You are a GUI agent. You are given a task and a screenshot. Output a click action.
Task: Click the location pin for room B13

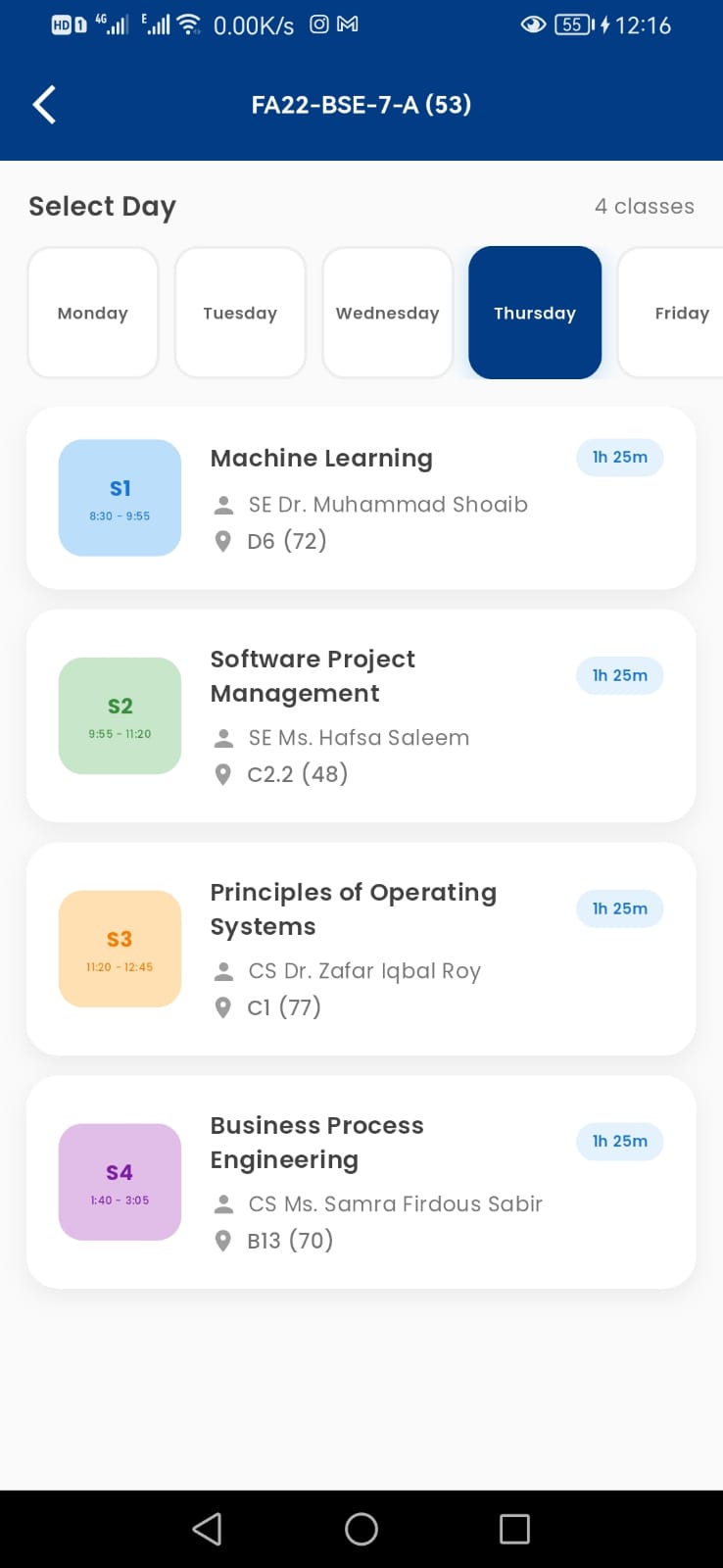223,1241
